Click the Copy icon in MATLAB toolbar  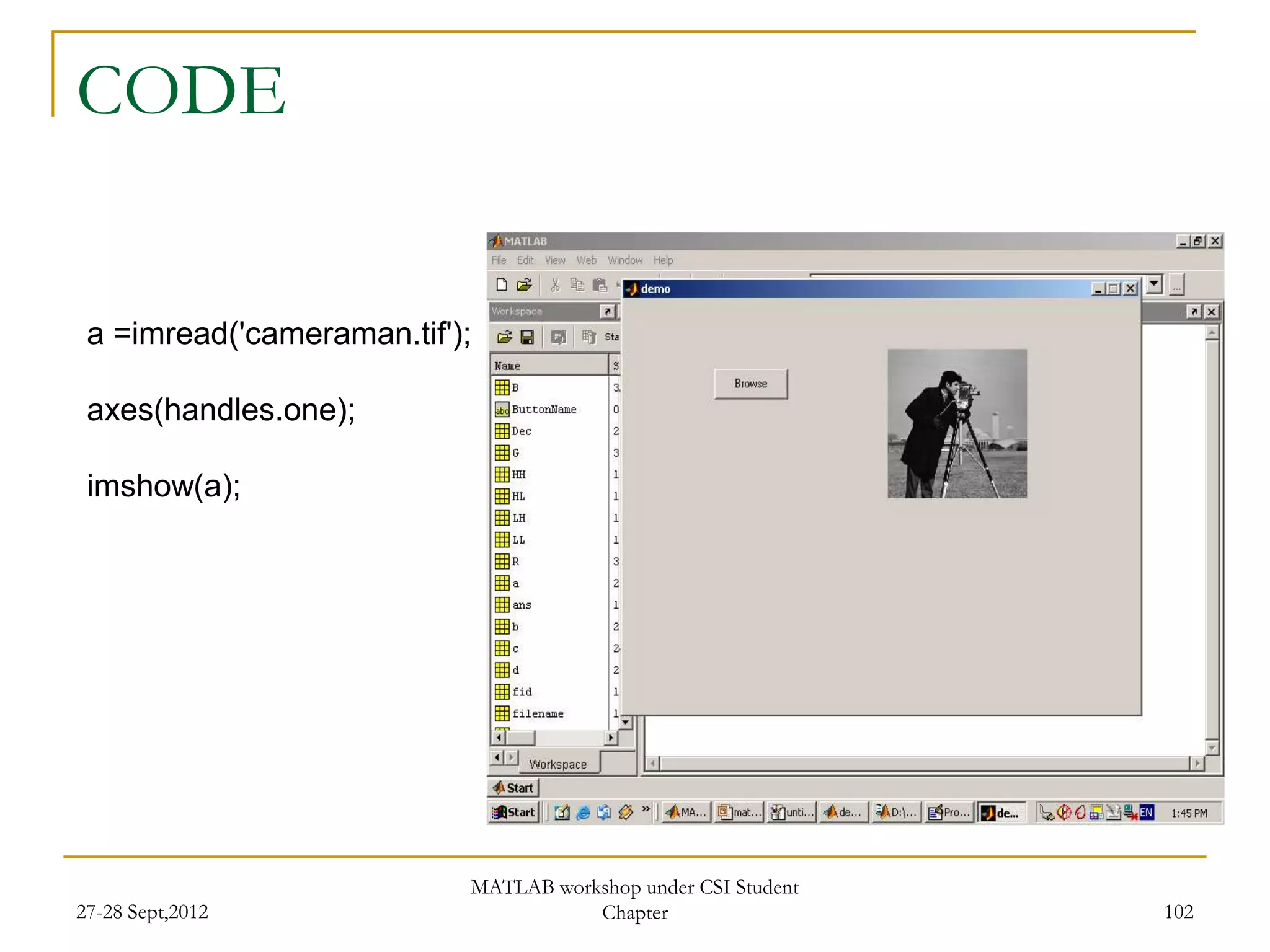click(577, 284)
